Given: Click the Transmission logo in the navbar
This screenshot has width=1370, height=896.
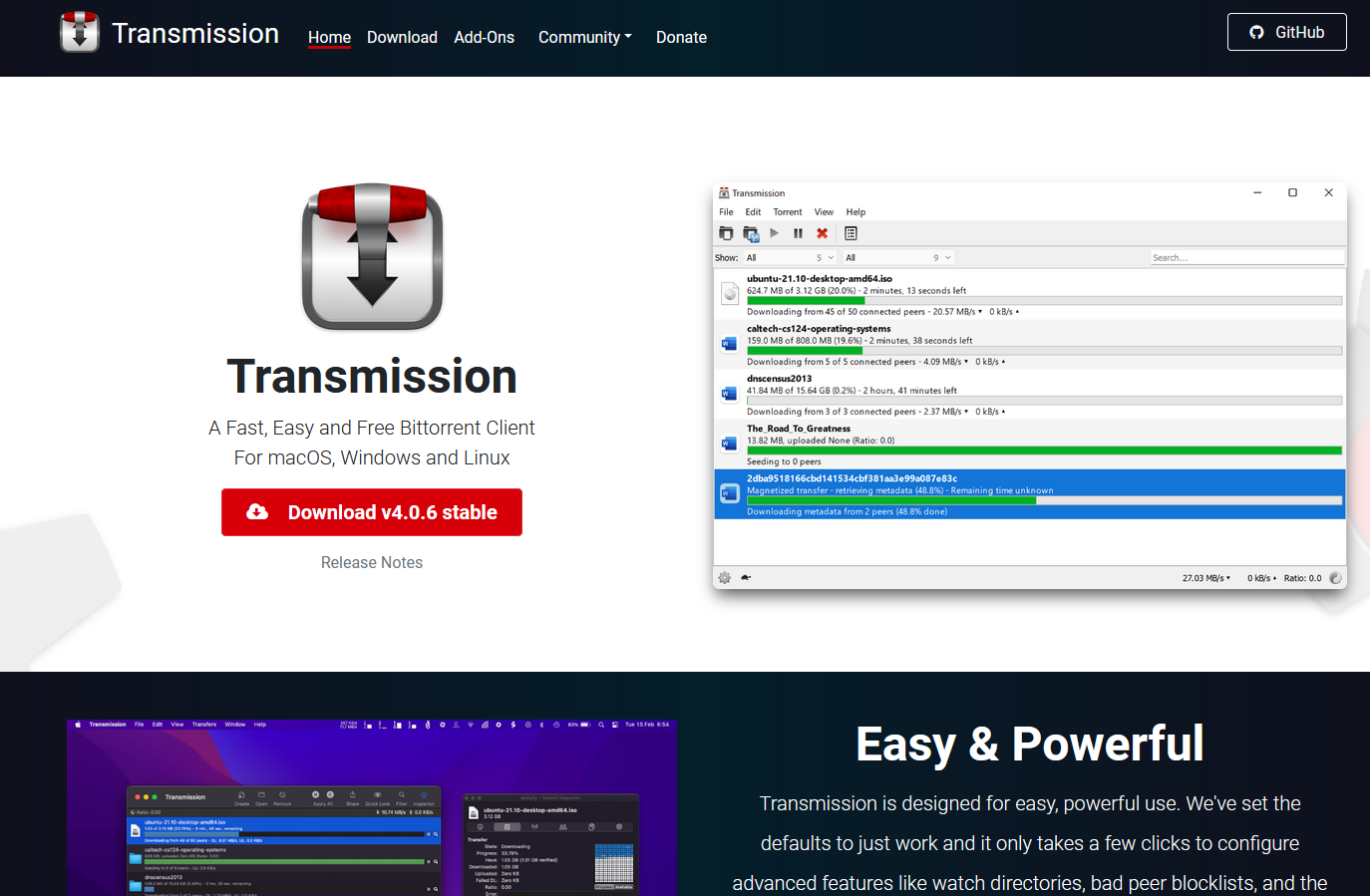Looking at the screenshot, I should [80, 33].
